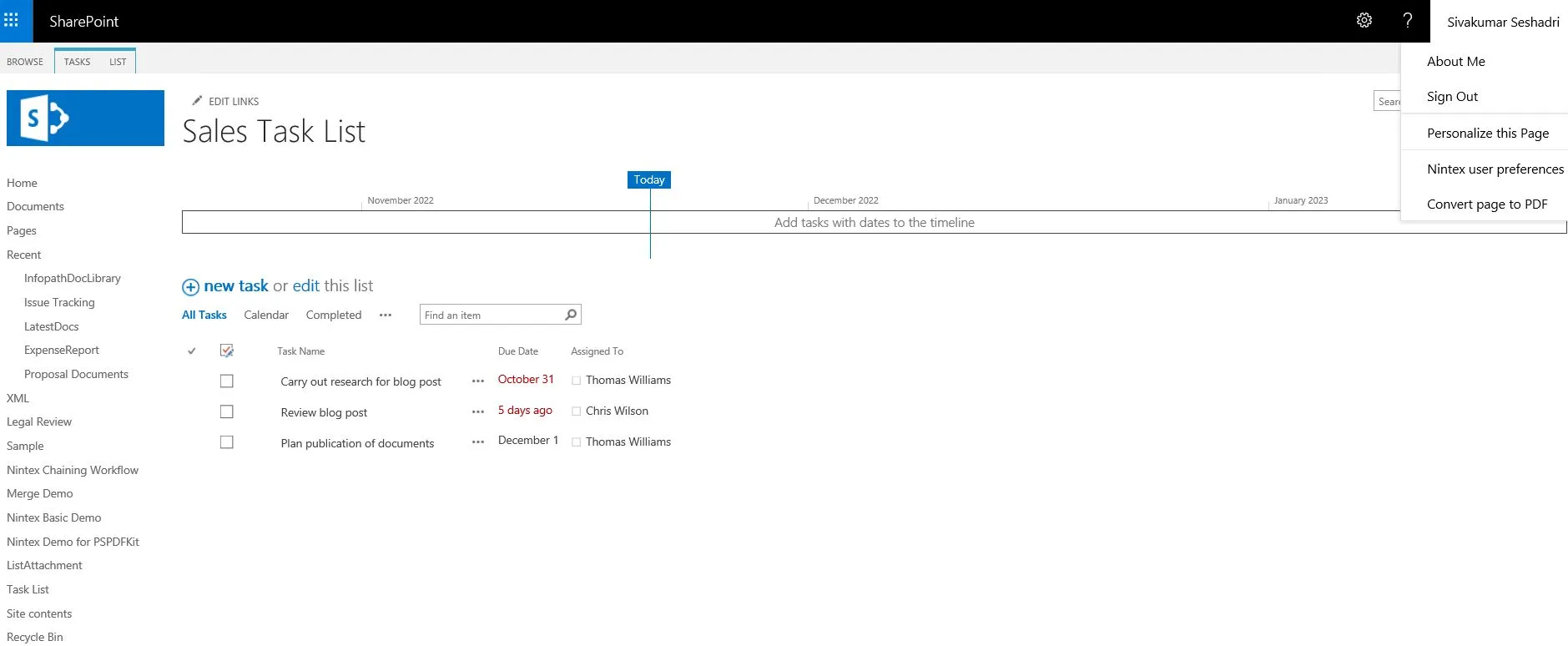This screenshot has width=1568, height=646.
Task: Open the Completed view
Action: coord(334,315)
